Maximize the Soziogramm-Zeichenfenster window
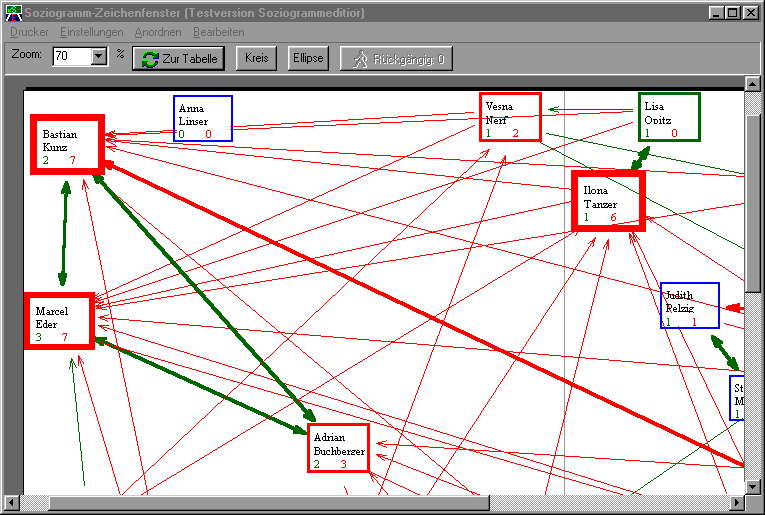This screenshot has height=515, width=765. 733,13
